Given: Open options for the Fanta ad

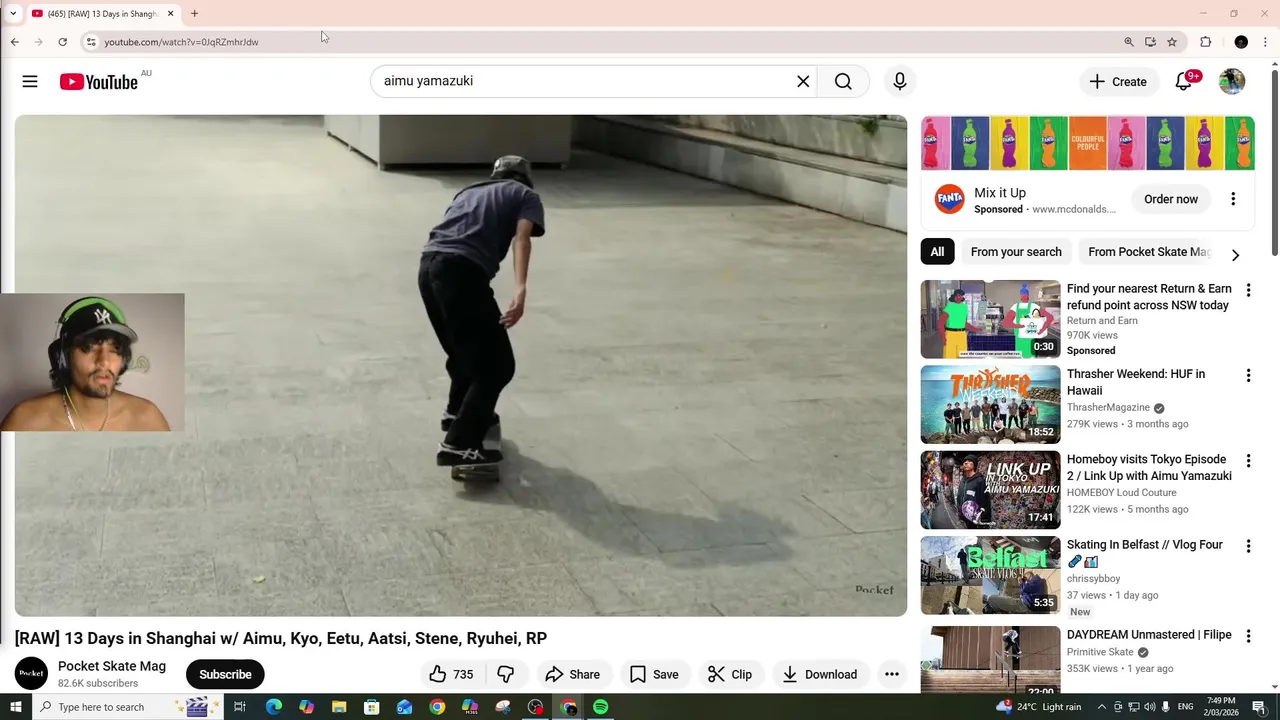Looking at the screenshot, I should [1233, 199].
